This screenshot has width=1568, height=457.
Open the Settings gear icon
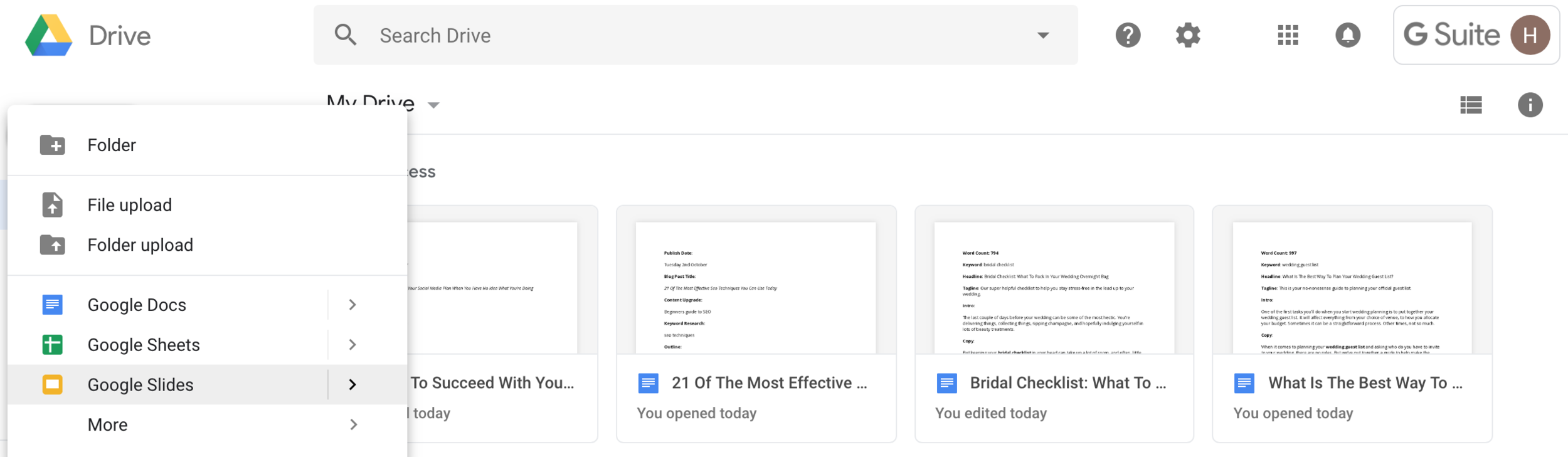click(1188, 35)
